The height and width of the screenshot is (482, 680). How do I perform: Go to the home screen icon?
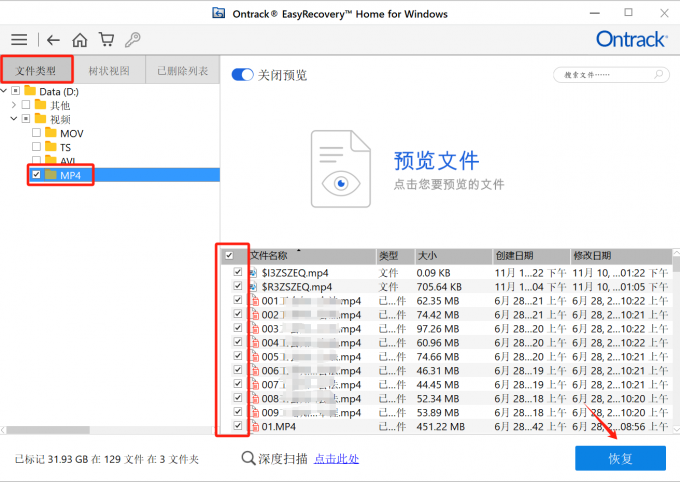tap(80, 40)
